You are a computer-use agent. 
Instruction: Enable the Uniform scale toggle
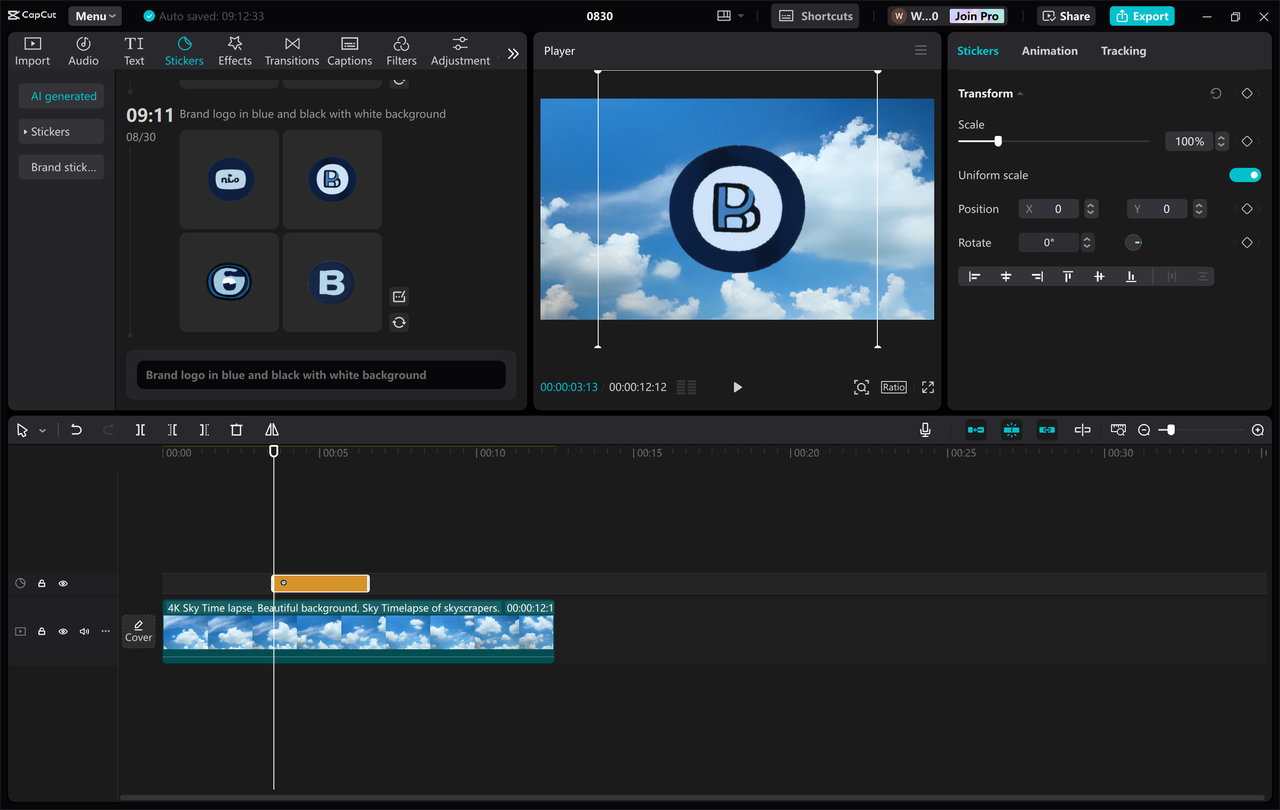(1244, 174)
